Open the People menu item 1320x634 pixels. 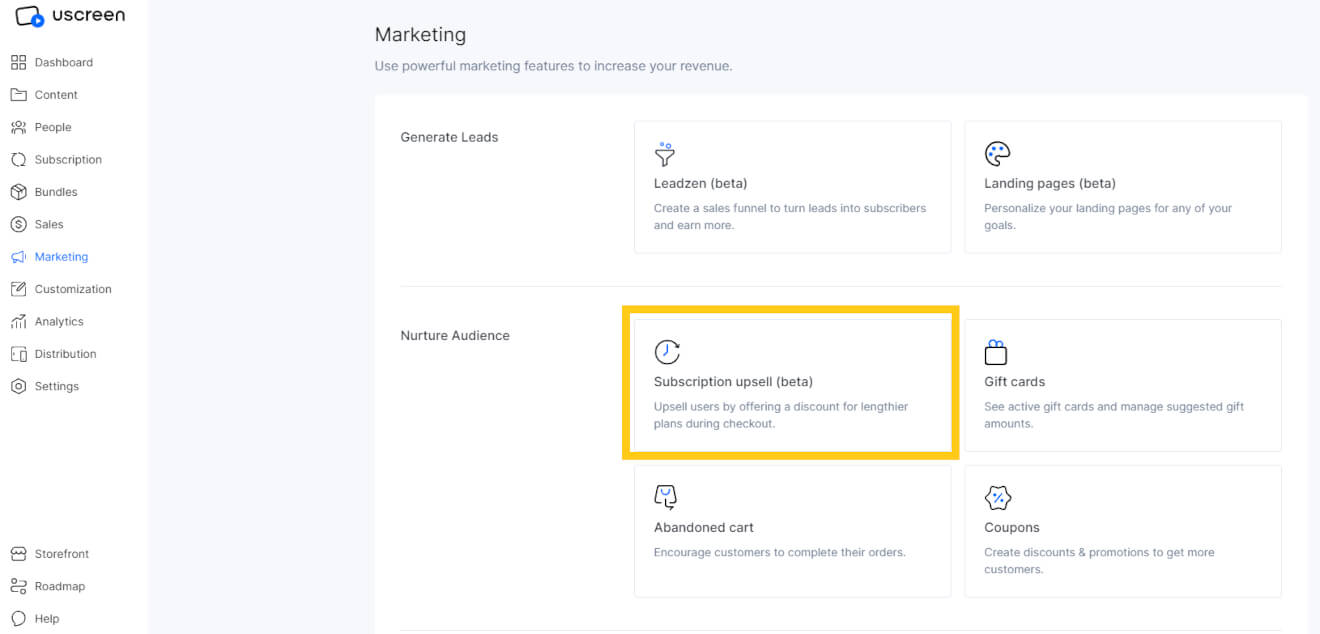click(53, 127)
